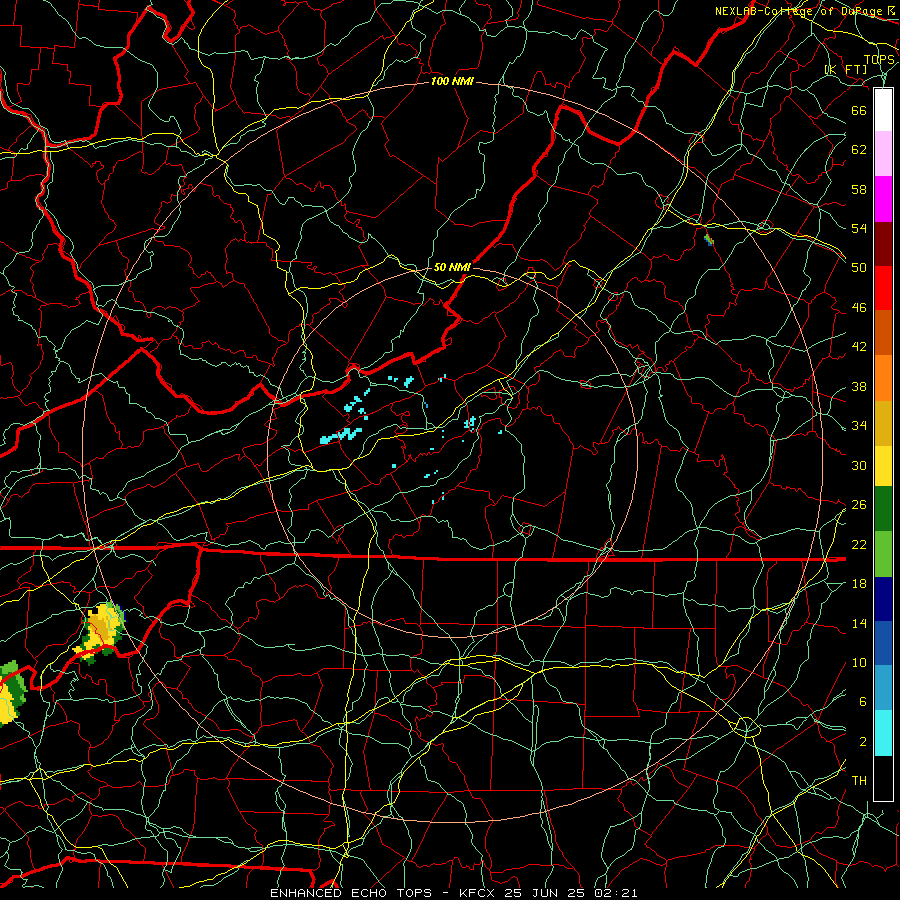The image size is (900, 900).
Task: Click the "42" legend value
Action: pyautogui.click(x=859, y=347)
